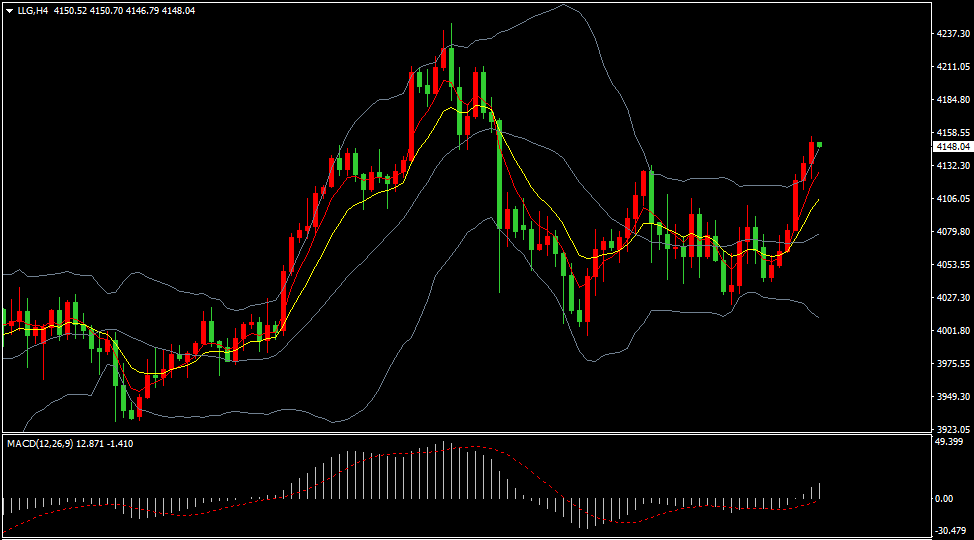Click the red moving average line end
The height and width of the screenshot is (540, 974).
coord(819,172)
